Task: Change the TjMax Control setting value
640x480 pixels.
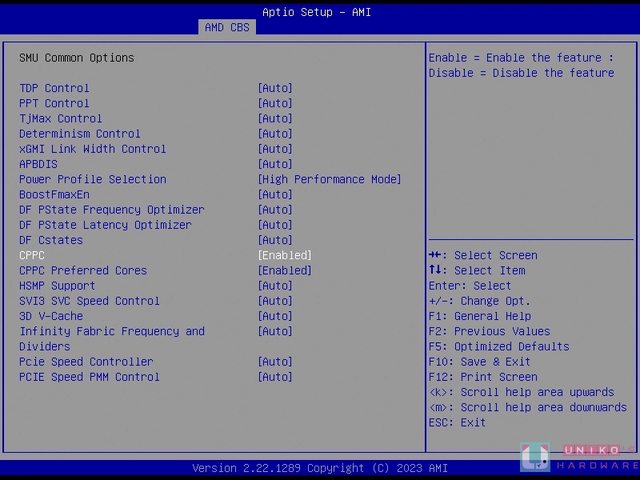Action: tap(275, 118)
